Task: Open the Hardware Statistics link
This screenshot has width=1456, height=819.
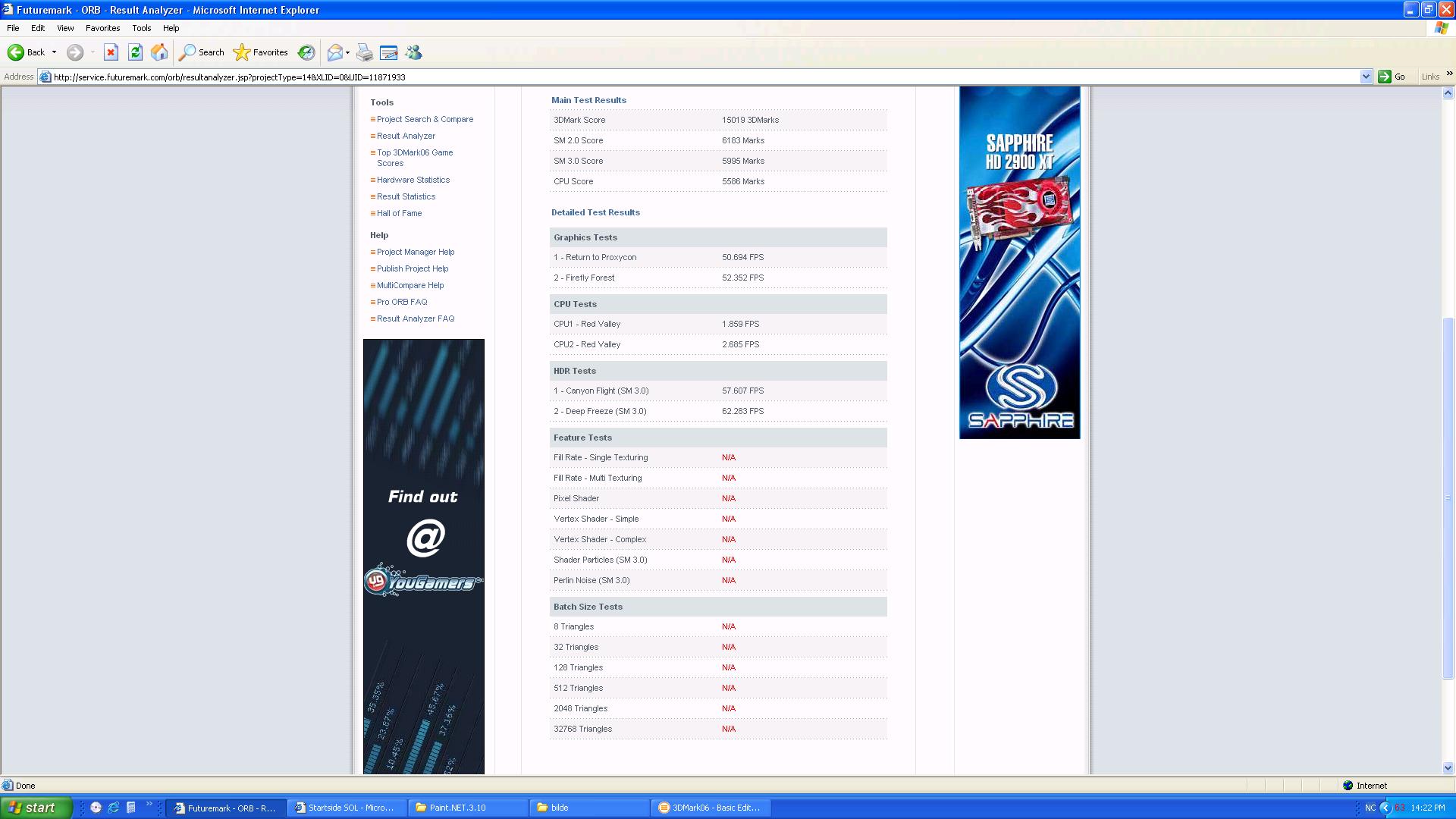Action: click(x=413, y=180)
